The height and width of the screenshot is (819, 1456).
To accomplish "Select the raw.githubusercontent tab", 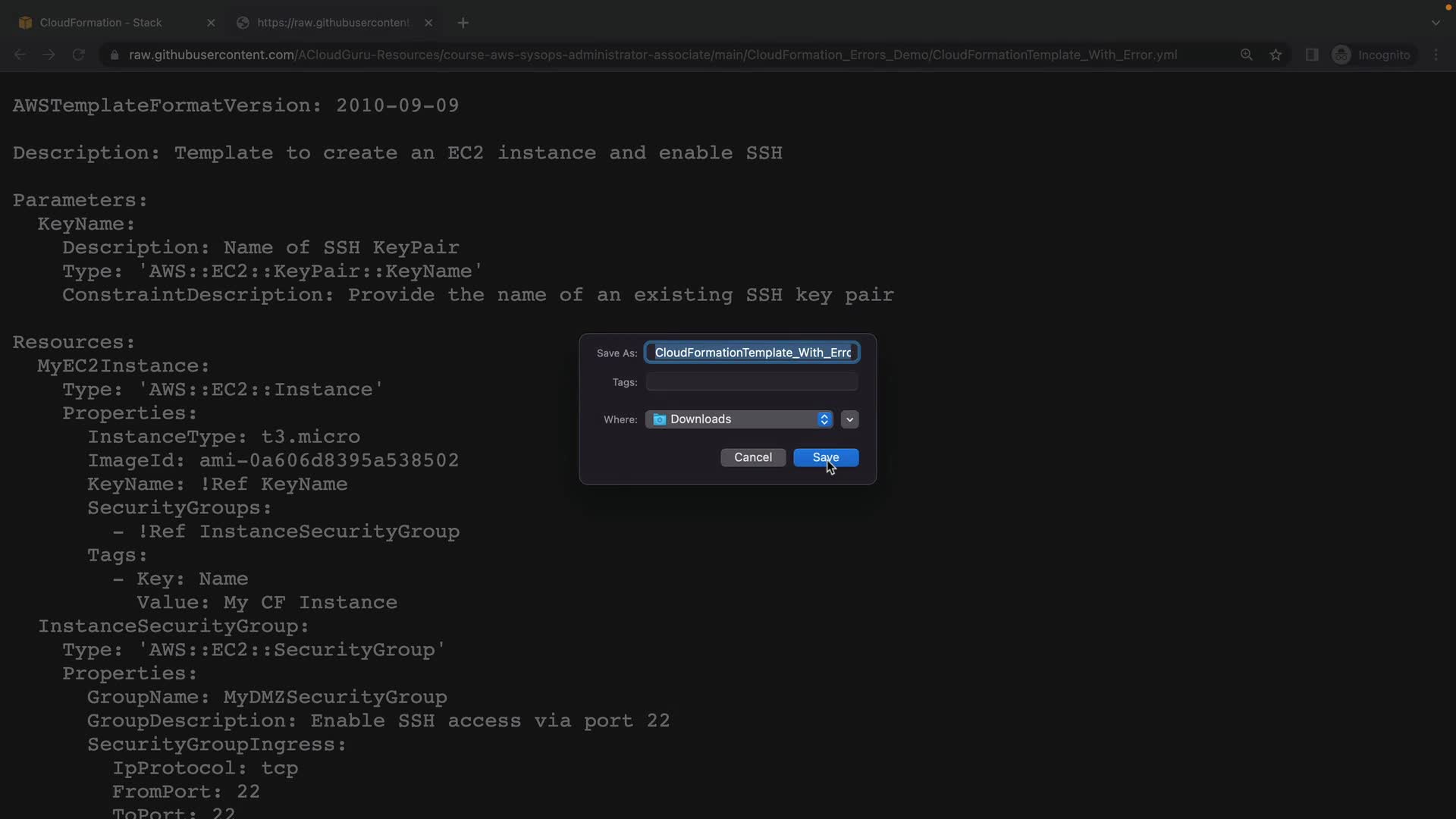I will [x=332, y=23].
